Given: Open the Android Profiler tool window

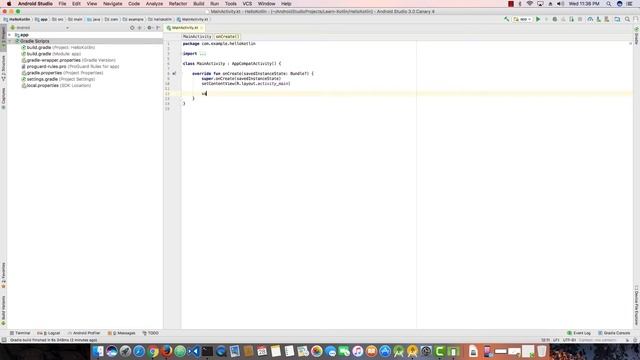Looking at the screenshot, I should click(x=84, y=333).
